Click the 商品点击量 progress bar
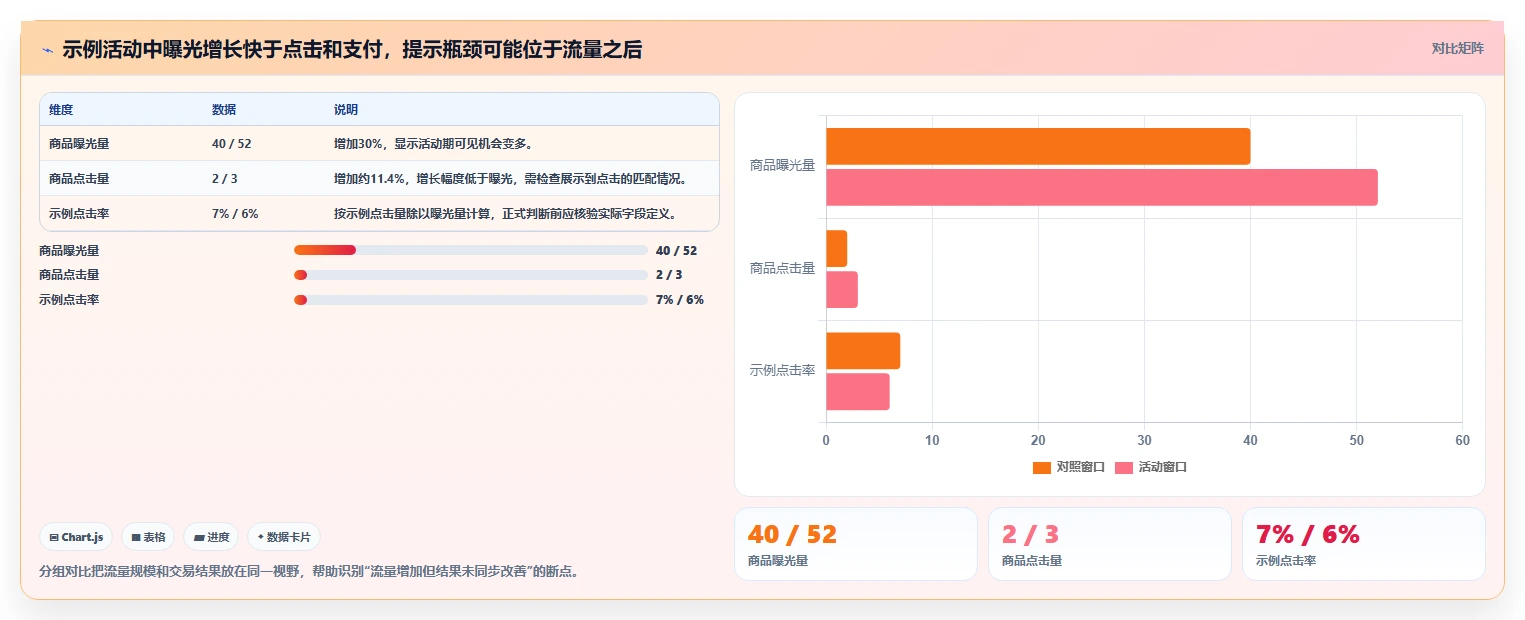This screenshot has width=1525, height=620. [x=471, y=275]
